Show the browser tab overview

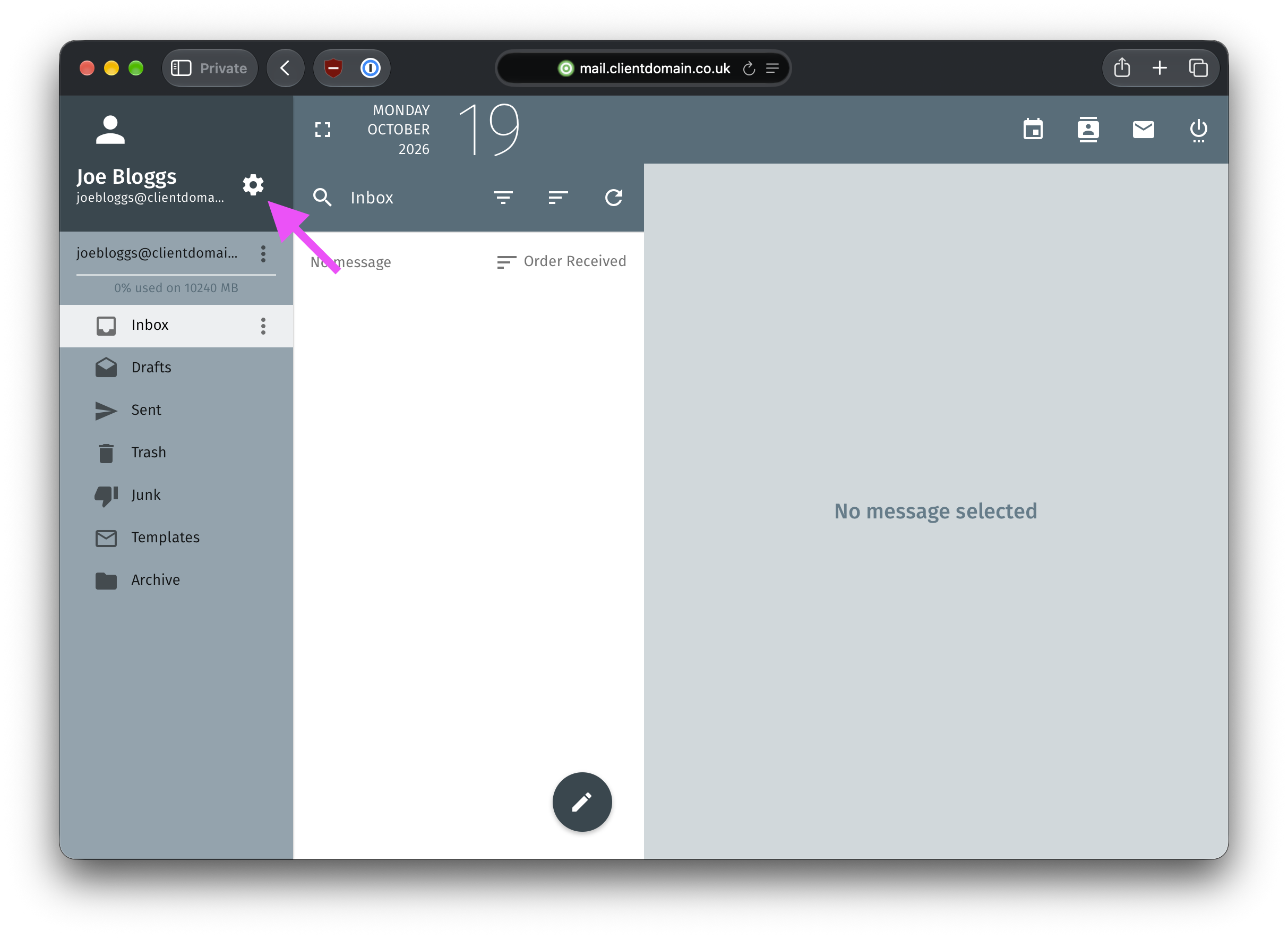coord(1198,68)
